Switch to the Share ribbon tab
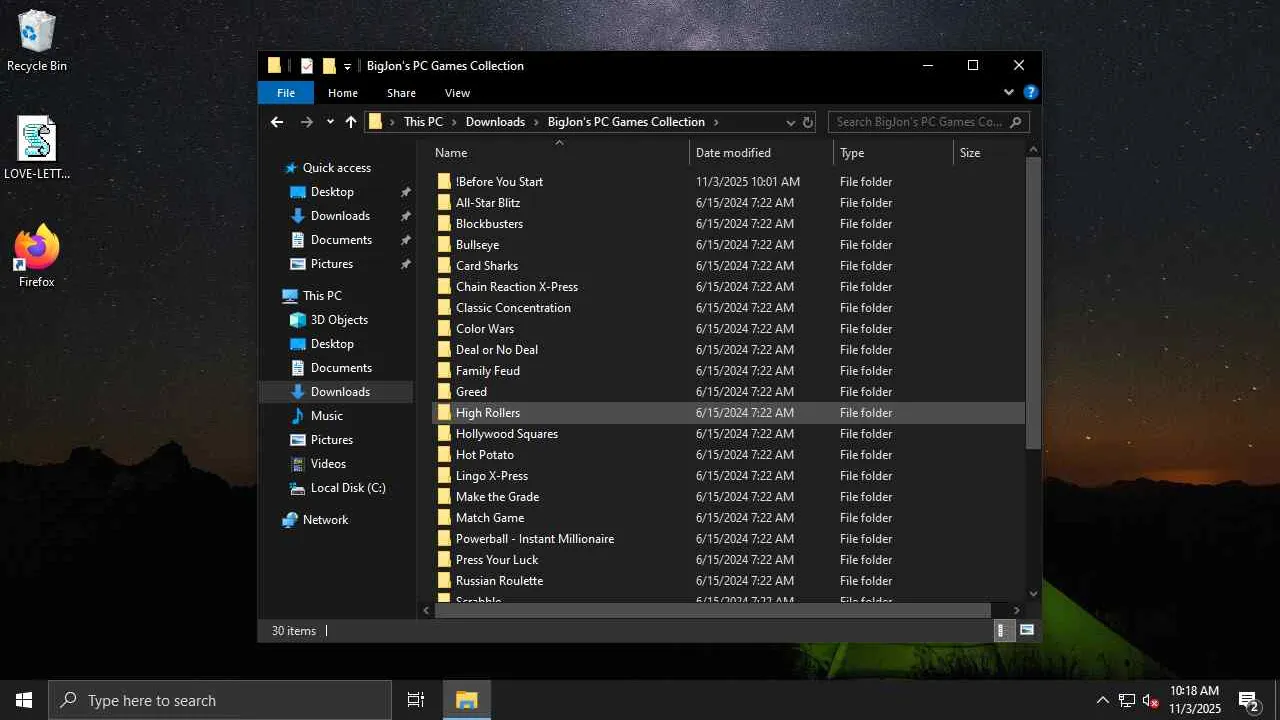Screen dimensions: 1280x720 click(401, 93)
